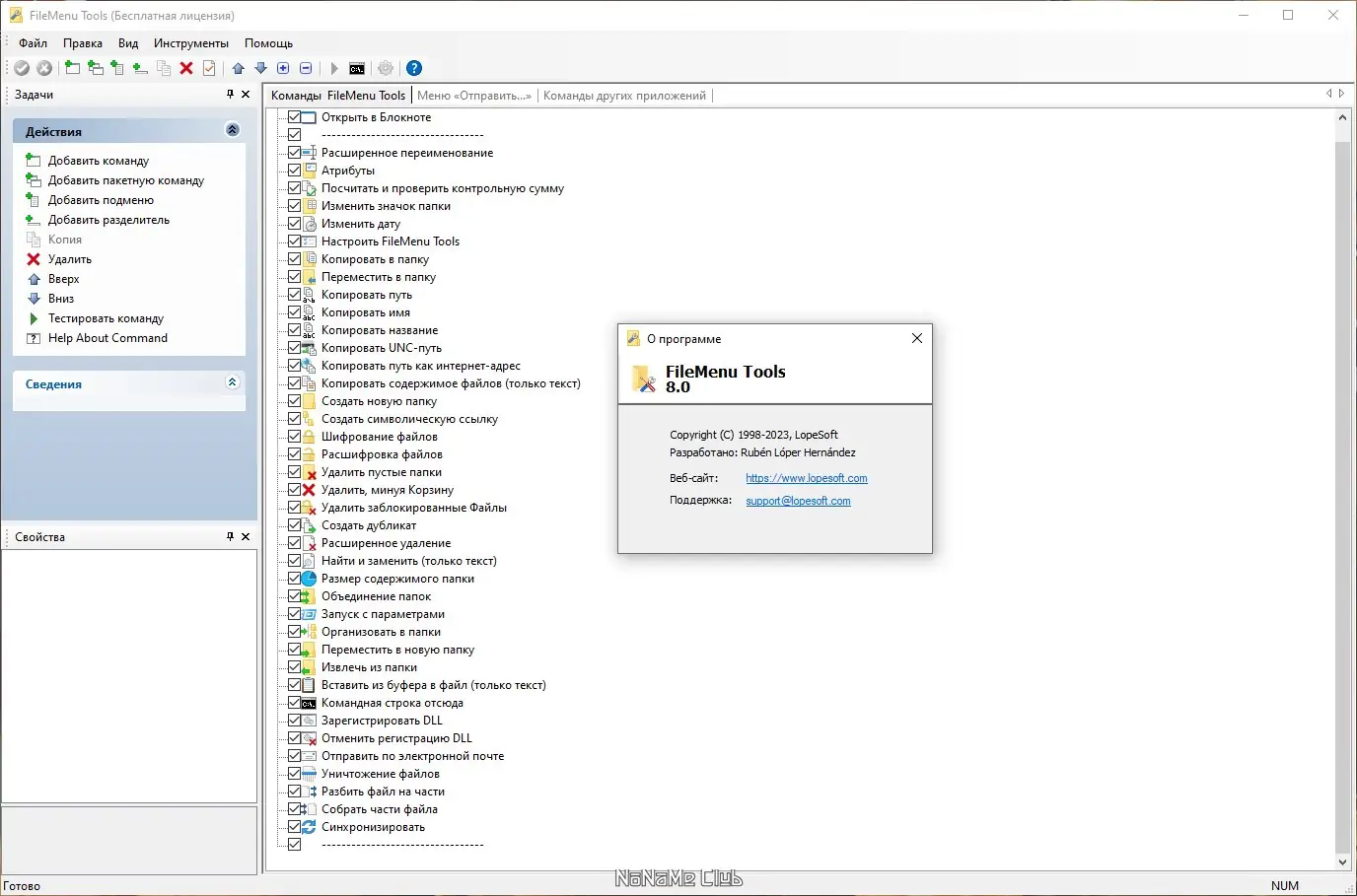
Task: Select the «Расширенное переименование» row
Action: pos(407,153)
